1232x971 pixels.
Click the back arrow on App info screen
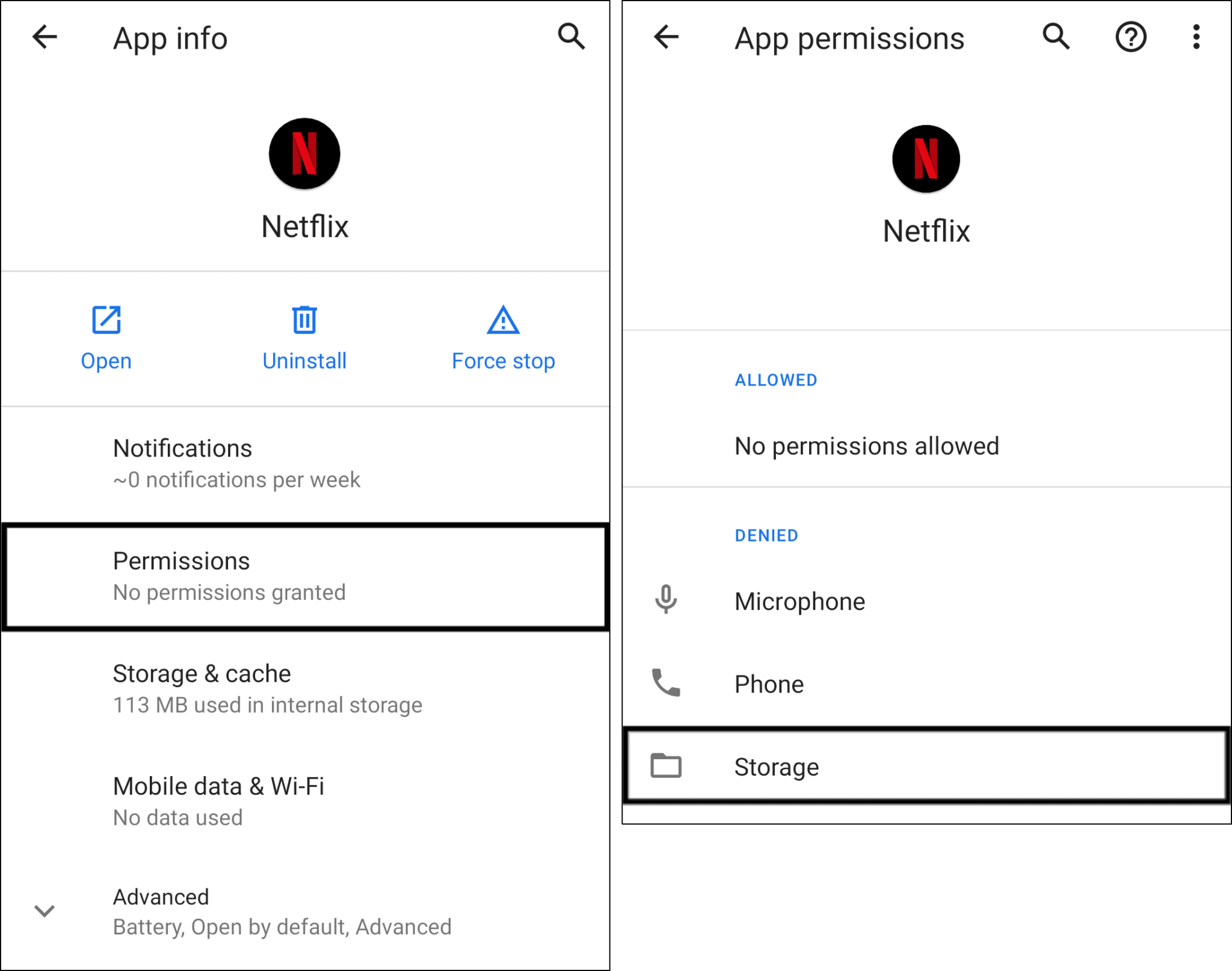pos(44,37)
